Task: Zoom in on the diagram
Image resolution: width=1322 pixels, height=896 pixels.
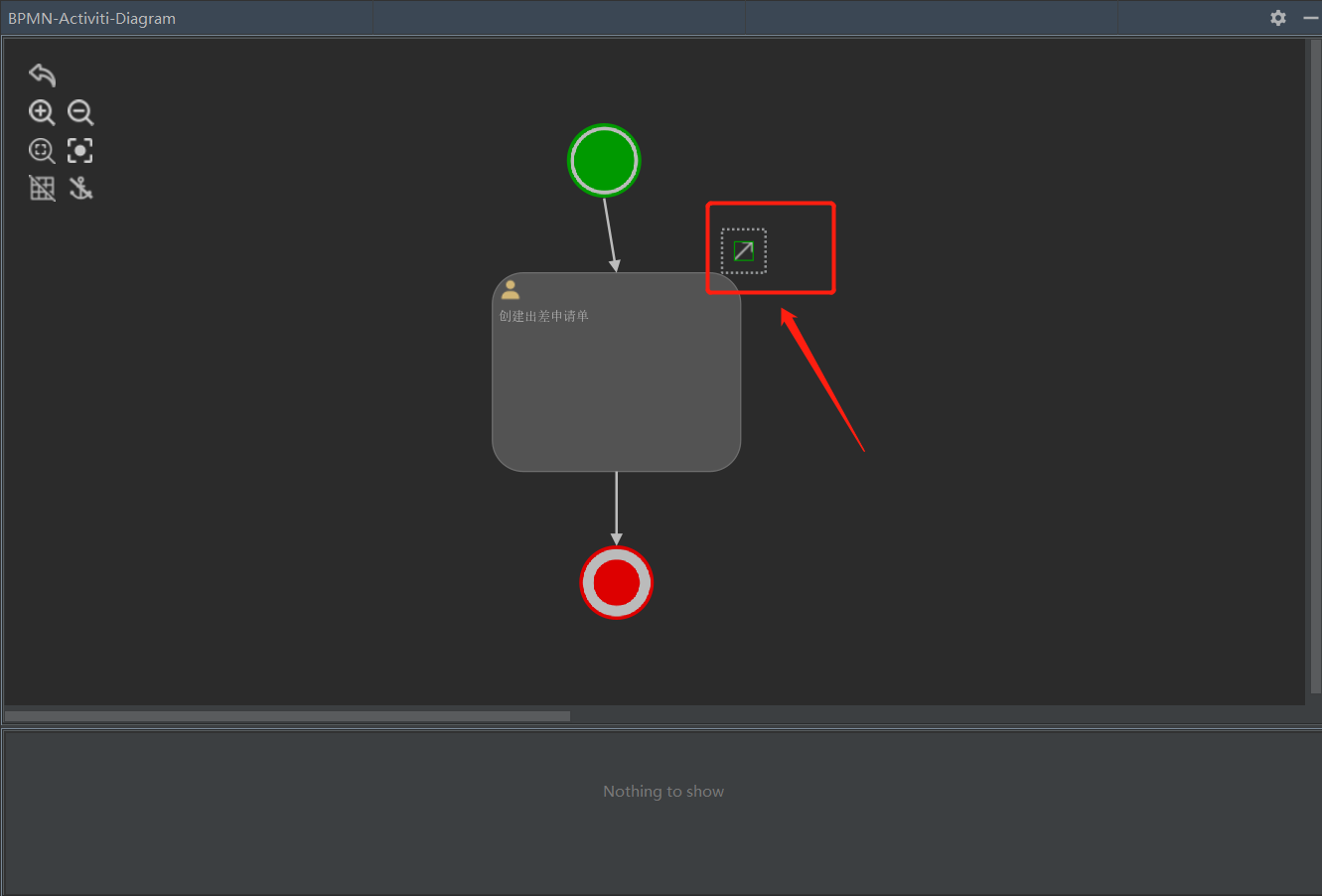Action: [x=42, y=112]
